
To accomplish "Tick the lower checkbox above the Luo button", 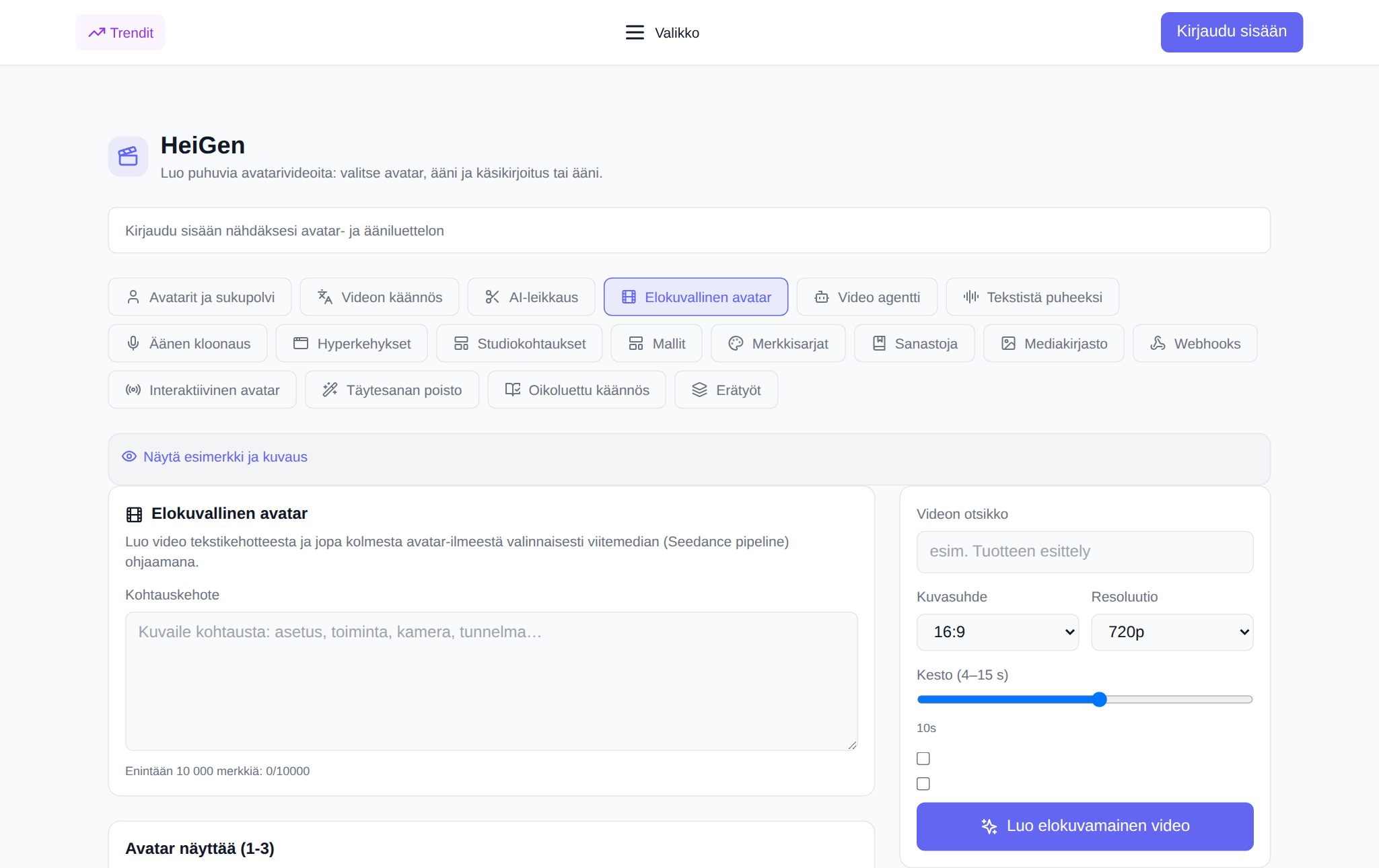I will [923, 784].
